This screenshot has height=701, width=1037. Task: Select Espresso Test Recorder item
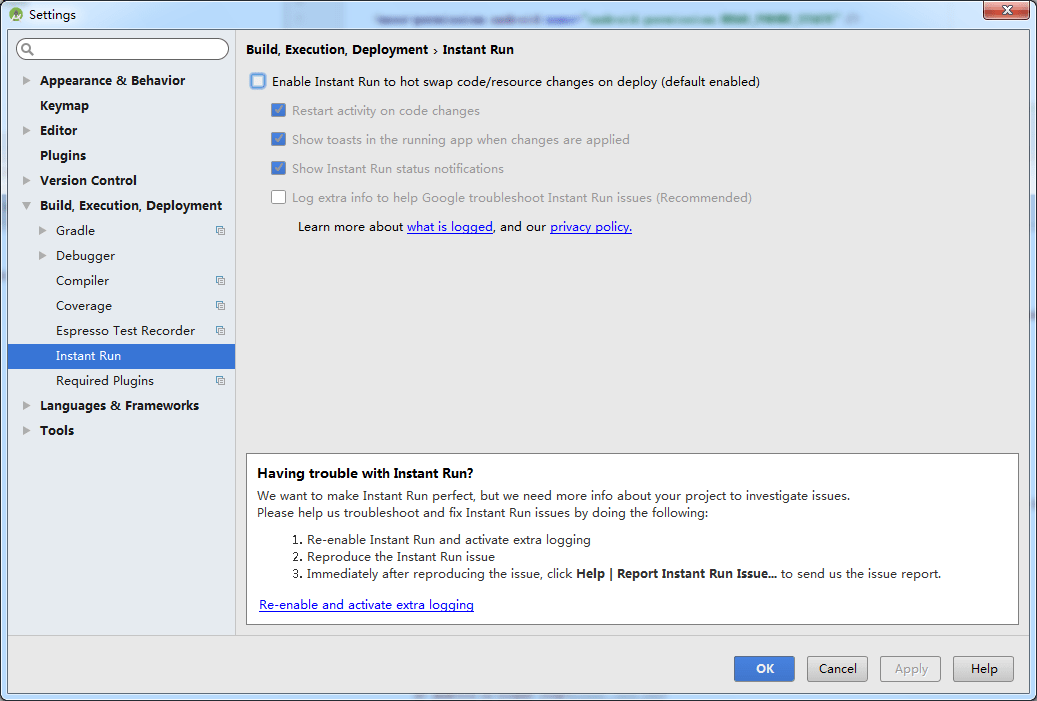[125, 331]
